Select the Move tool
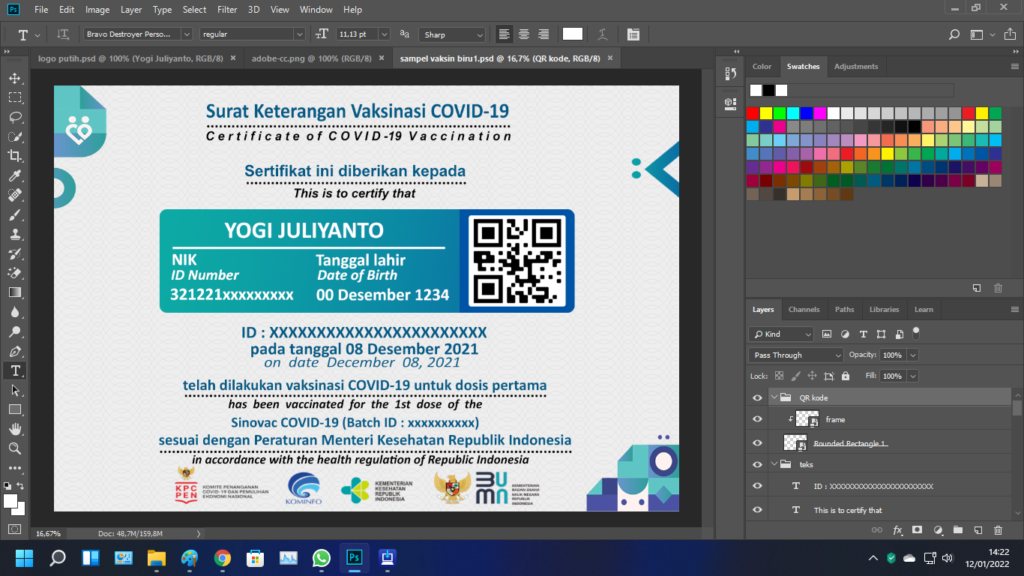The width and height of the screenshot is (1024, 576). 15,78
